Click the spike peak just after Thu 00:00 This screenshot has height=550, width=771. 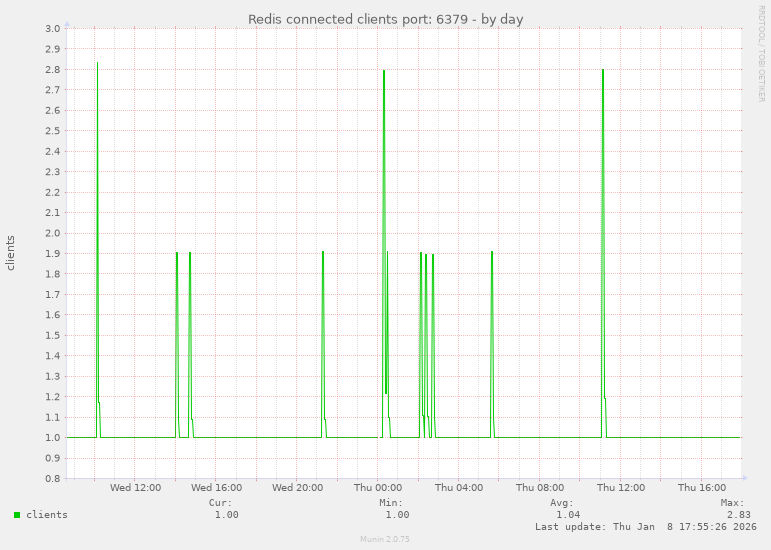coord(384,71)
